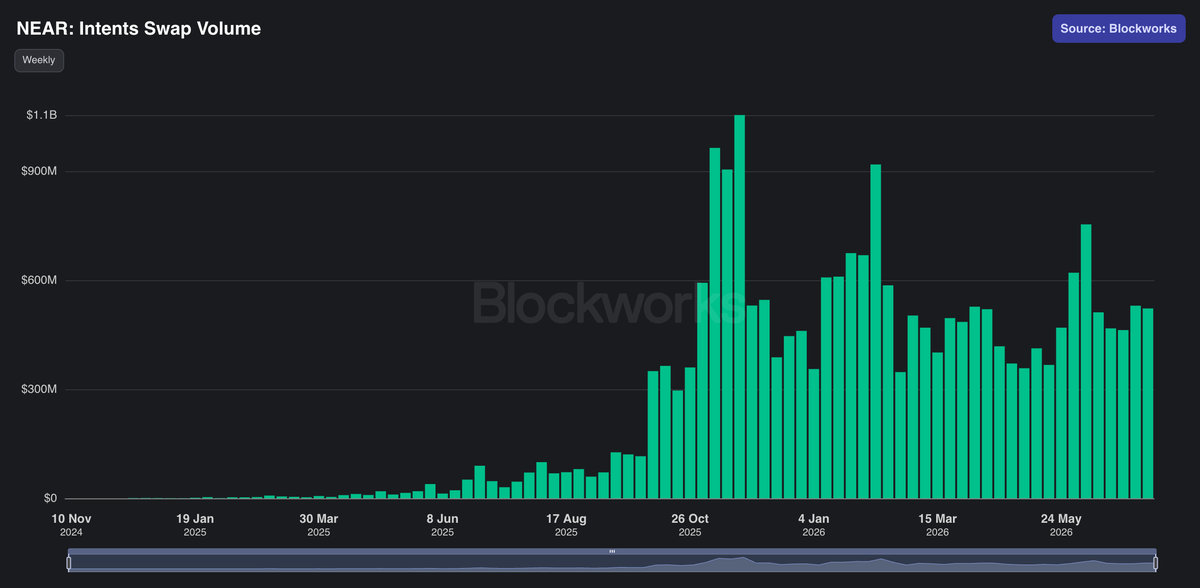Click the Source: Blockworks badge
This screenshot has width=1200, height=588.
[x=1119, y=28]
